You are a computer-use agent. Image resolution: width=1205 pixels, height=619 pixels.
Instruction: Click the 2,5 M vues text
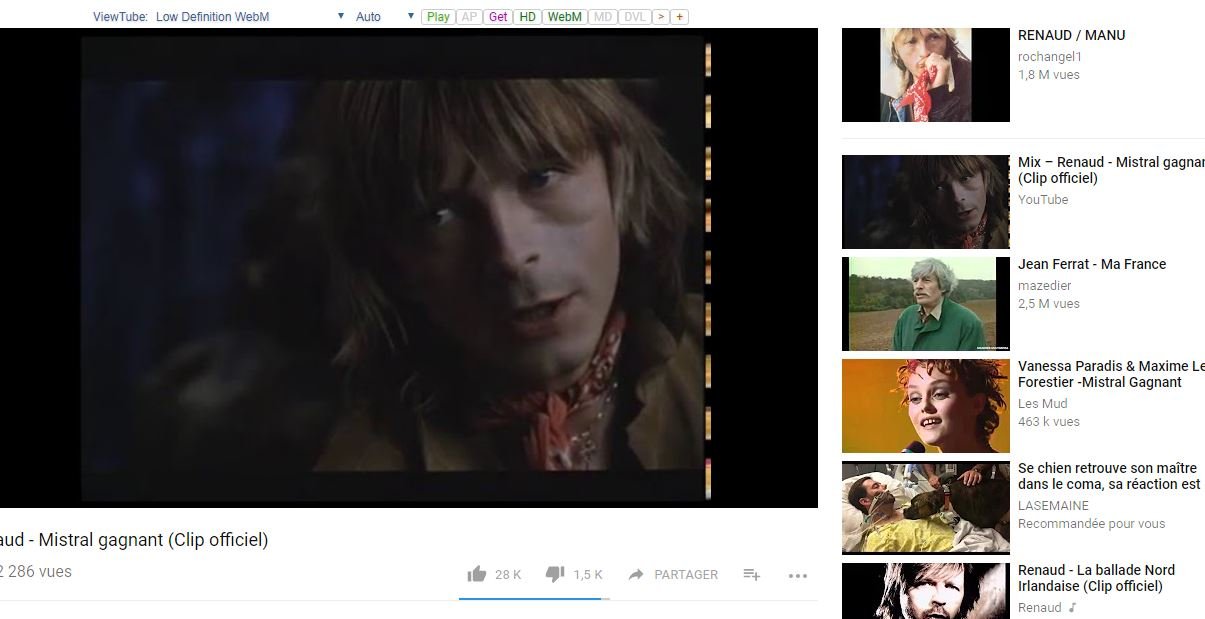tap(1048, 304)
